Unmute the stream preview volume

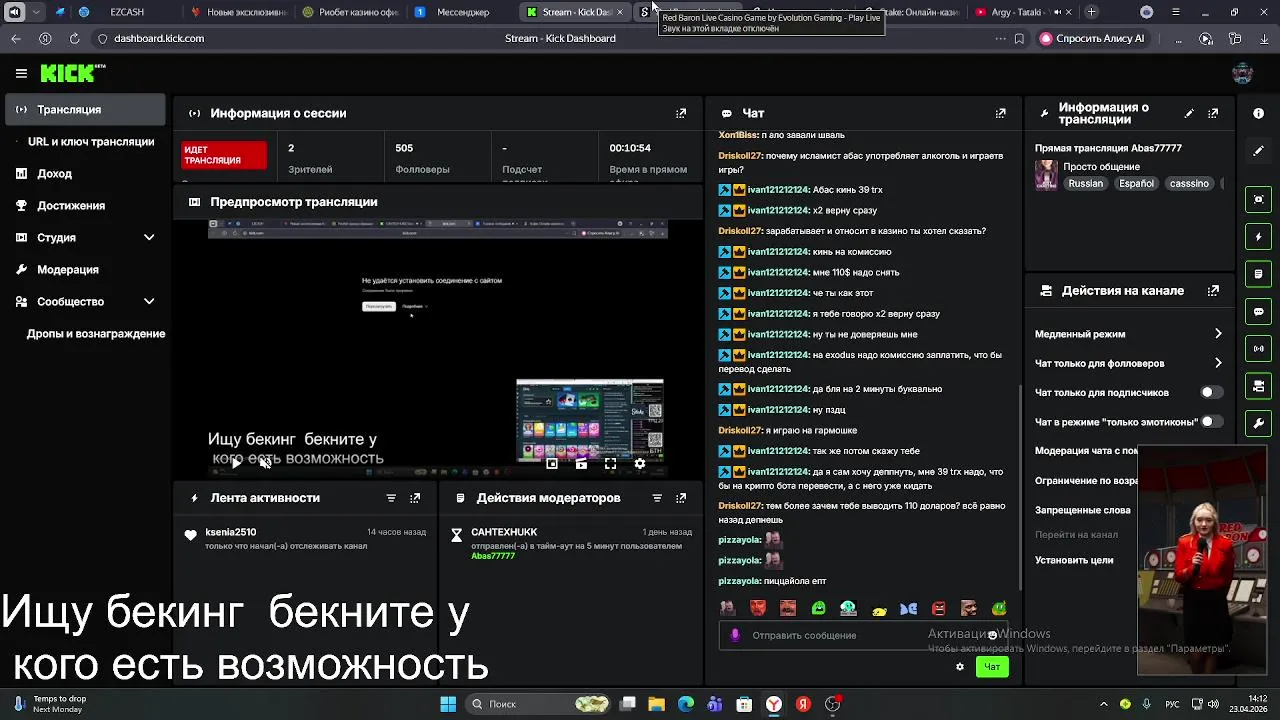pyautogui.click(x=265, y=463)
